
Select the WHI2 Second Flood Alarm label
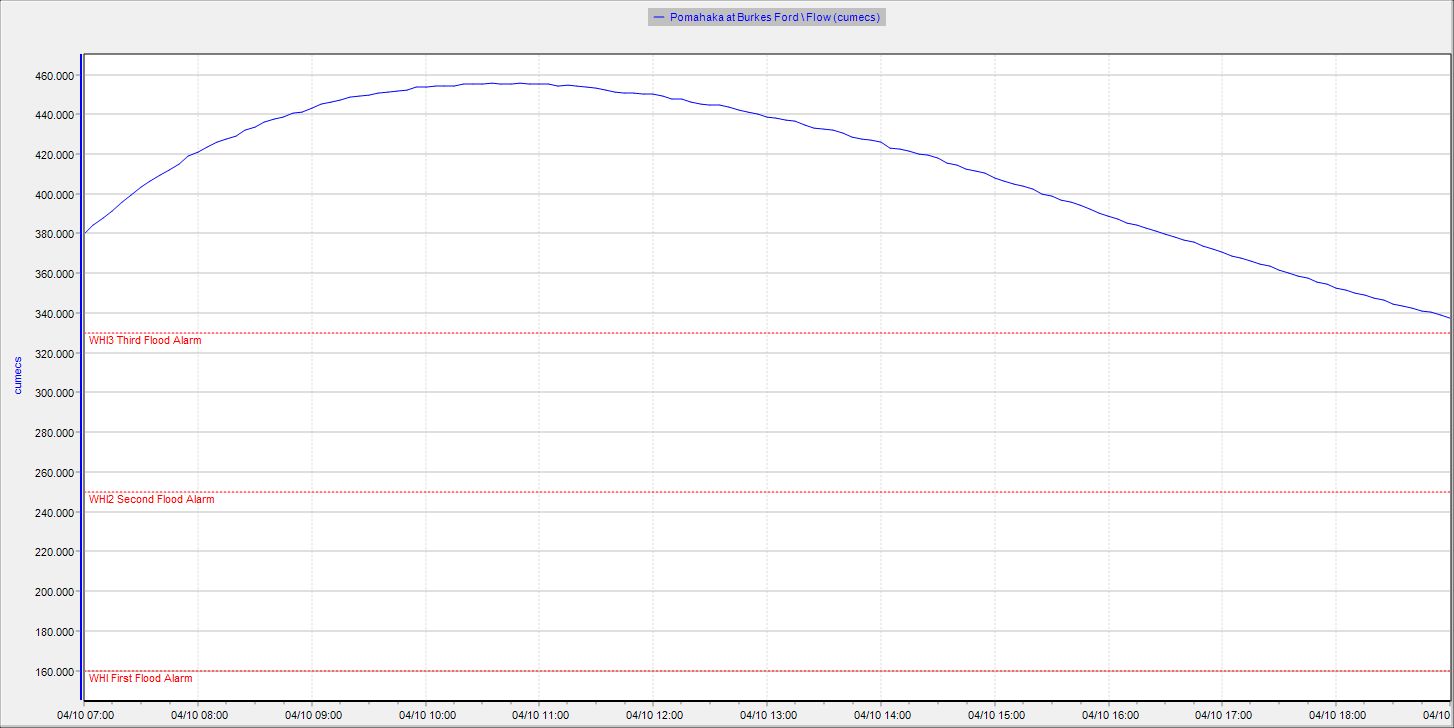(x=151, y=499)
